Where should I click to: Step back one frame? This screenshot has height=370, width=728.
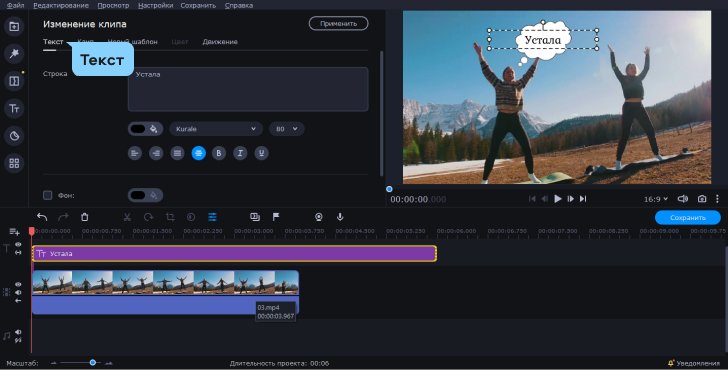pos(545,199)
